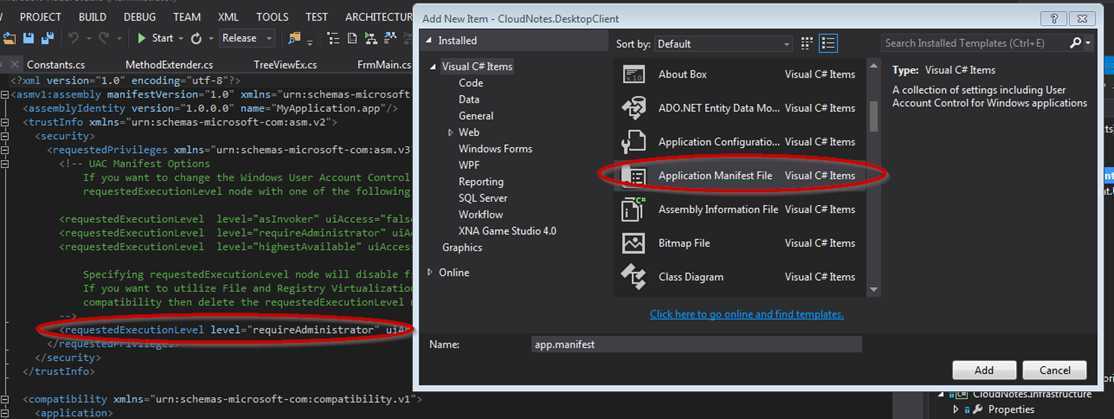The image size is (1114, 419).
Task: Click the Find in Files toolbar icon
Action: (294, 38)
